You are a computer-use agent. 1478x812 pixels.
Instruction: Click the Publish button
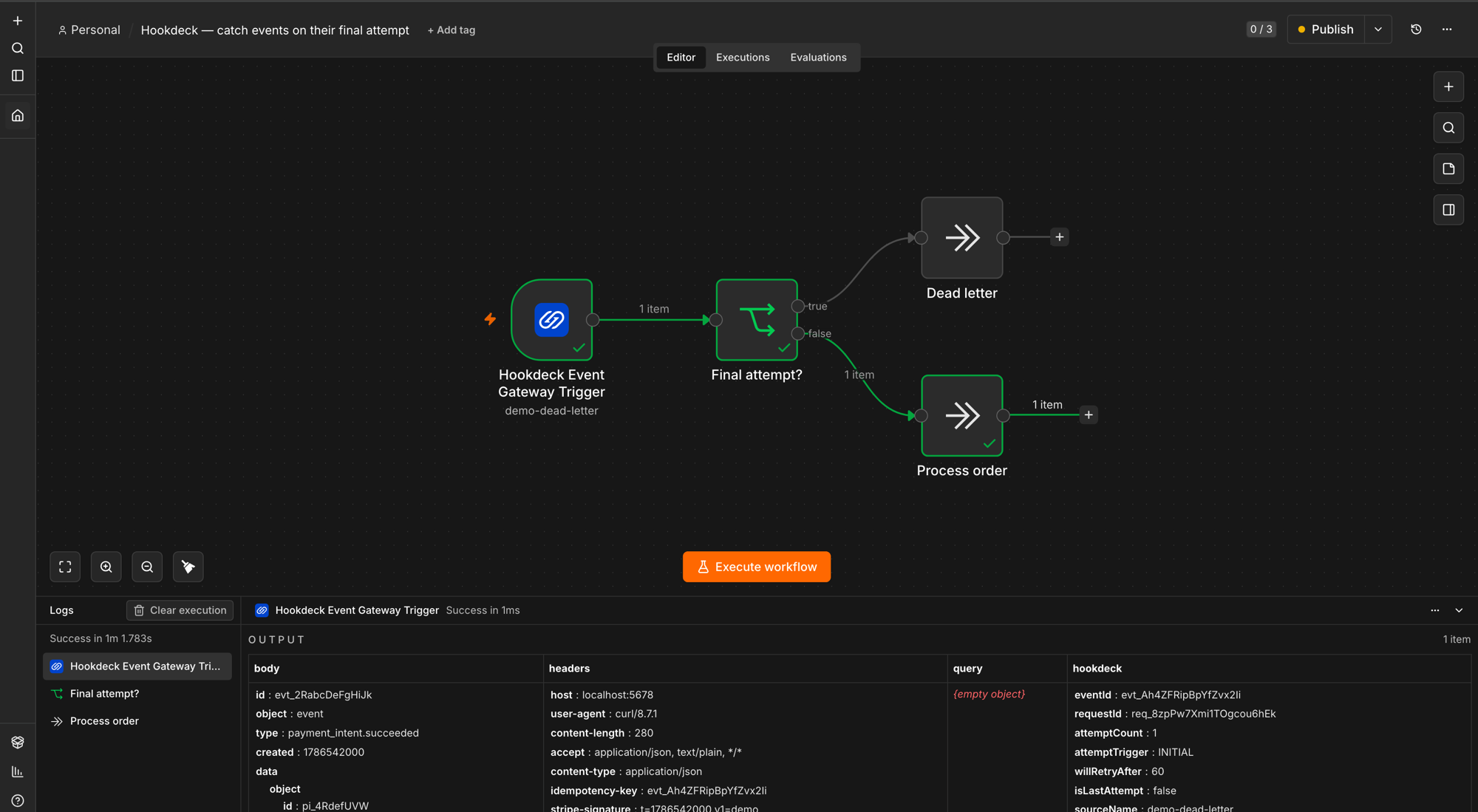(x=1326, y=30)
